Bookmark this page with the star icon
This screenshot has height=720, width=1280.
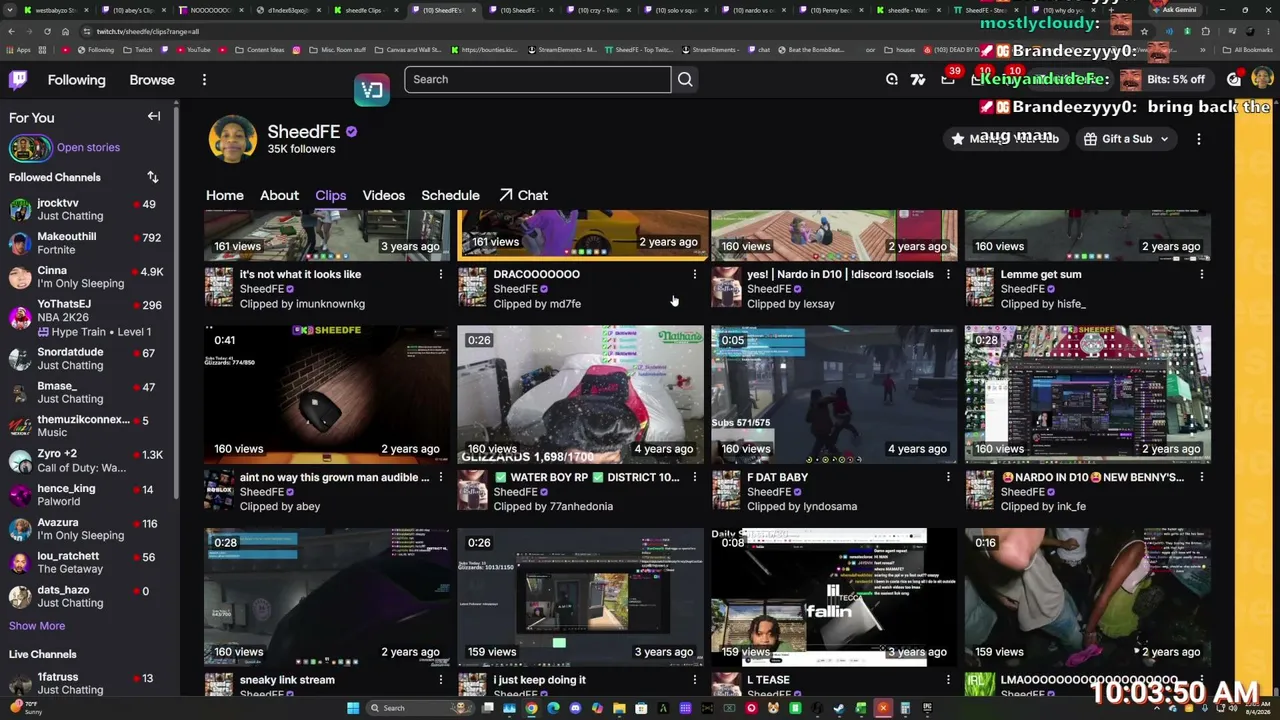tap(1144, 31)
